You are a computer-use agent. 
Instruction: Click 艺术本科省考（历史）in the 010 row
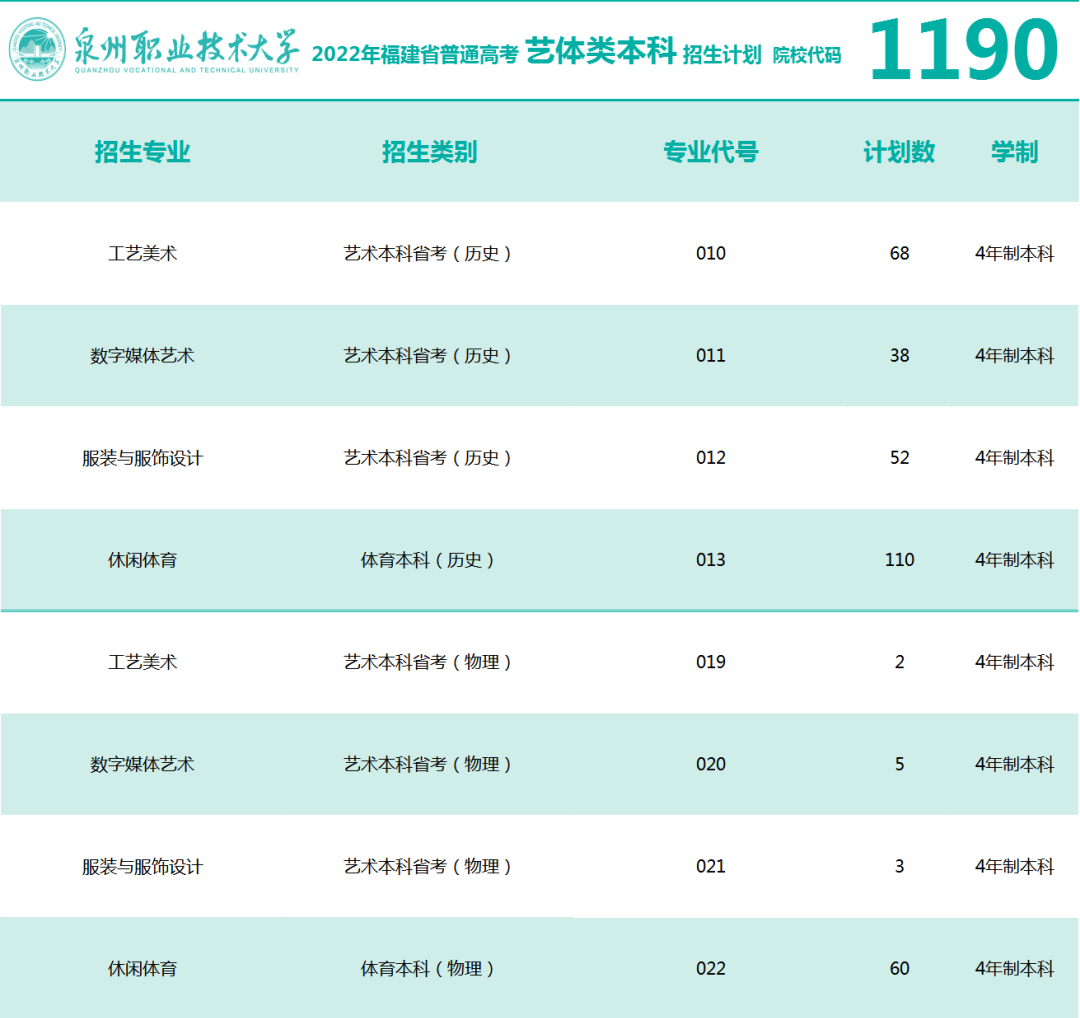[x=427, y=253]
